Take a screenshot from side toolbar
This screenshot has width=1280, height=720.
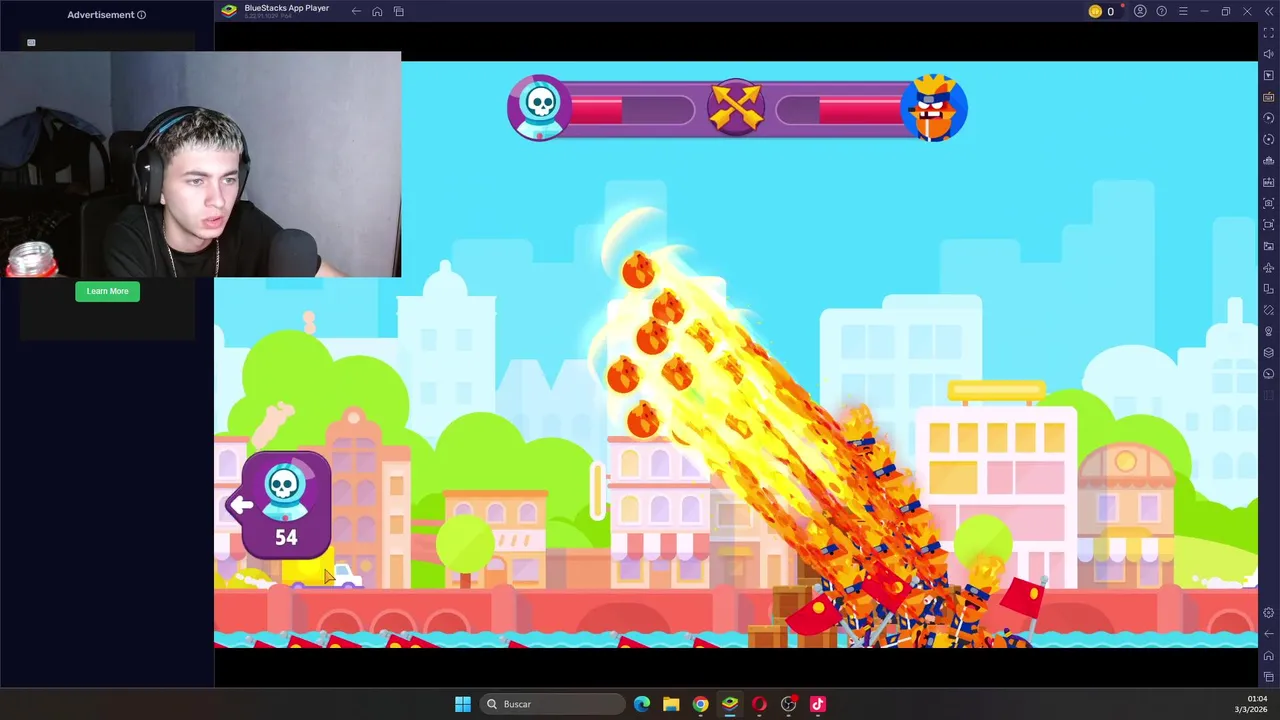pos(1269,203)
